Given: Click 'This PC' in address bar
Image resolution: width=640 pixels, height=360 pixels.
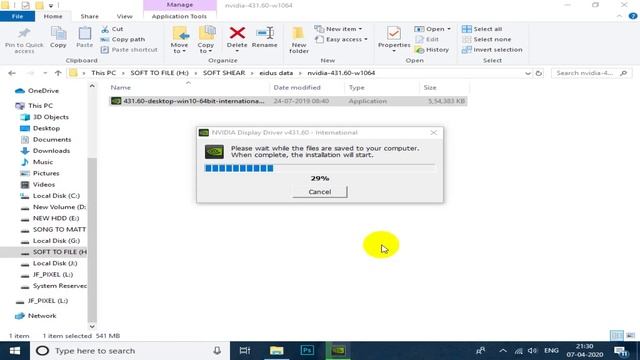Looking at the screenshot, I should click(103, 73).
